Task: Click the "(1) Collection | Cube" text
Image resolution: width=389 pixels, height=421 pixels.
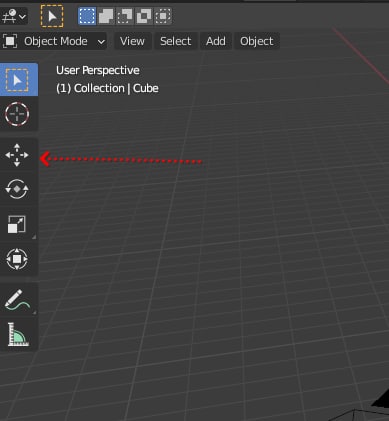Action: pyautogui.click(x=107, y=88)
